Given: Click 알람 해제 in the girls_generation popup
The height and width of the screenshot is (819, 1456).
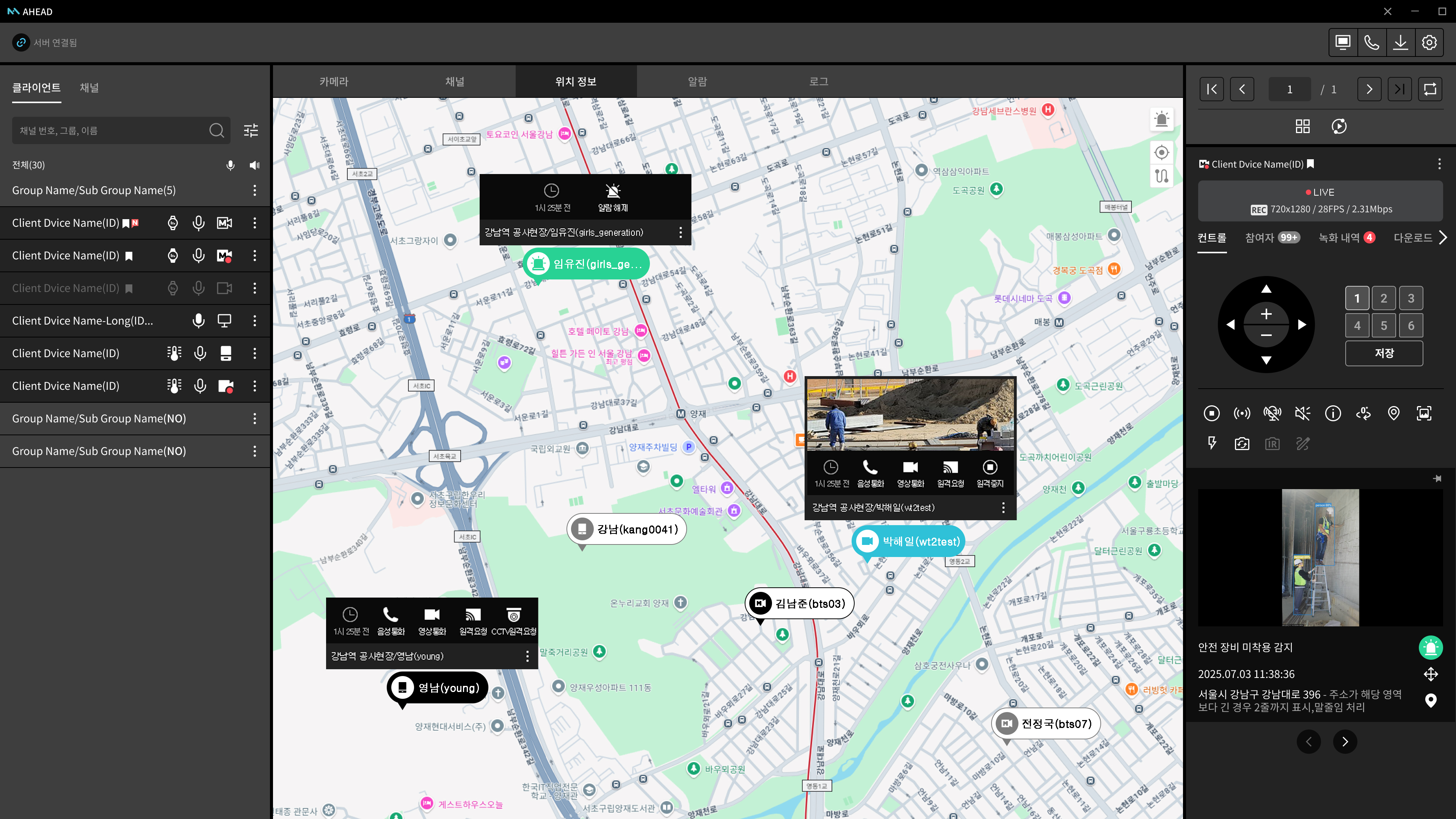Looking at the screenshot, I should click(613, 197).
